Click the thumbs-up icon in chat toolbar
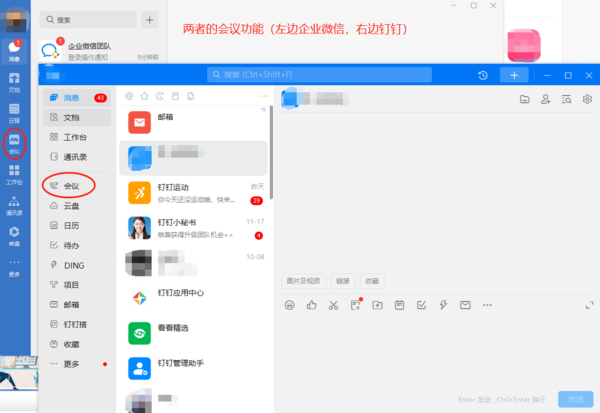The image size is (600, 413). (x=311, y=305)
